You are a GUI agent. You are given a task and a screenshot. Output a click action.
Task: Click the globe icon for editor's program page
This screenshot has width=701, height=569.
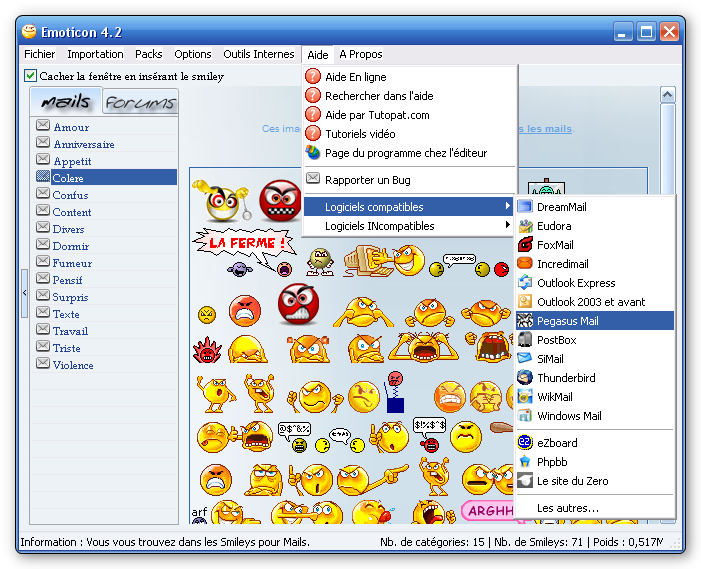point(313,153)
